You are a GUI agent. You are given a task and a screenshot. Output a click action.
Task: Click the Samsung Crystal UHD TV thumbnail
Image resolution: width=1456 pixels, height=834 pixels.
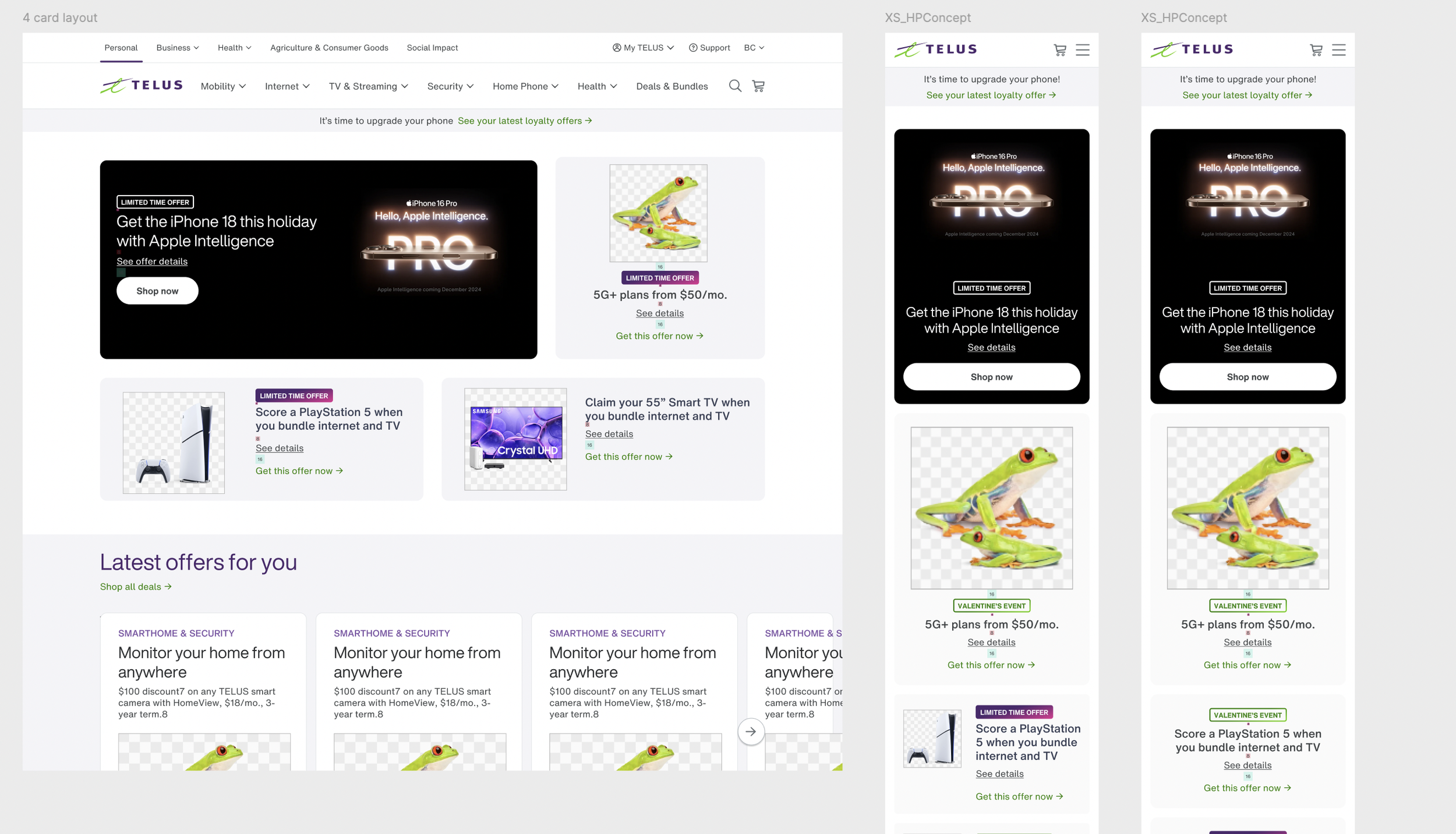tap(515, 439)
